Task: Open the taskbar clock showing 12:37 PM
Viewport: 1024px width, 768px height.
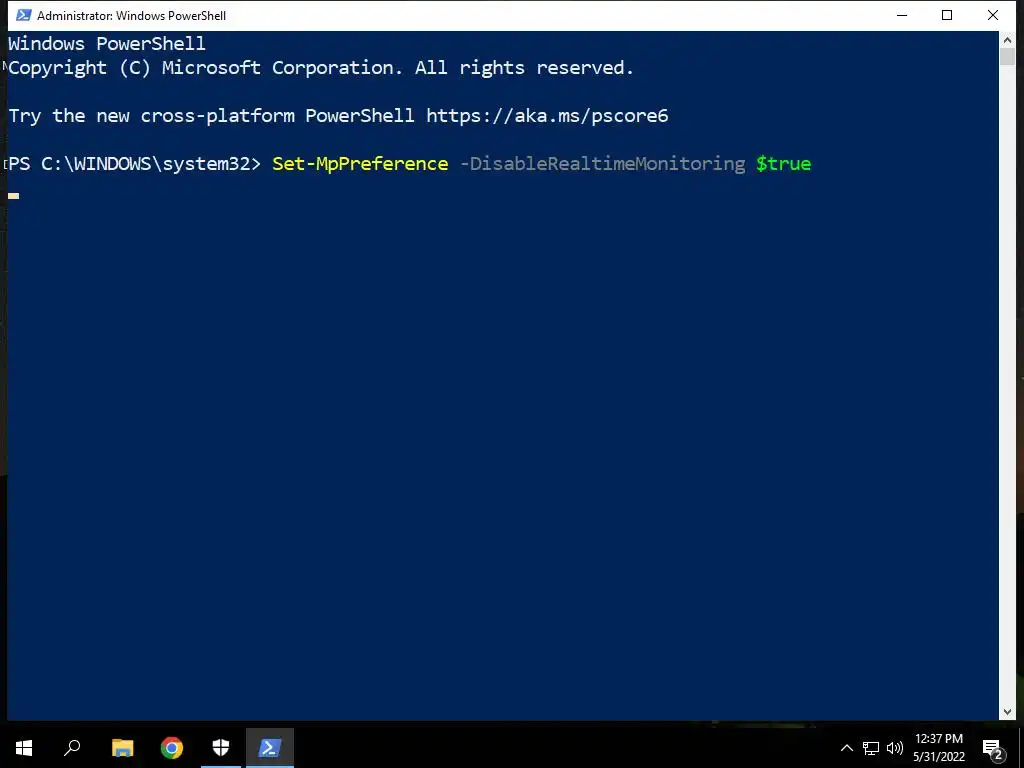Action: tap(938, 748)
